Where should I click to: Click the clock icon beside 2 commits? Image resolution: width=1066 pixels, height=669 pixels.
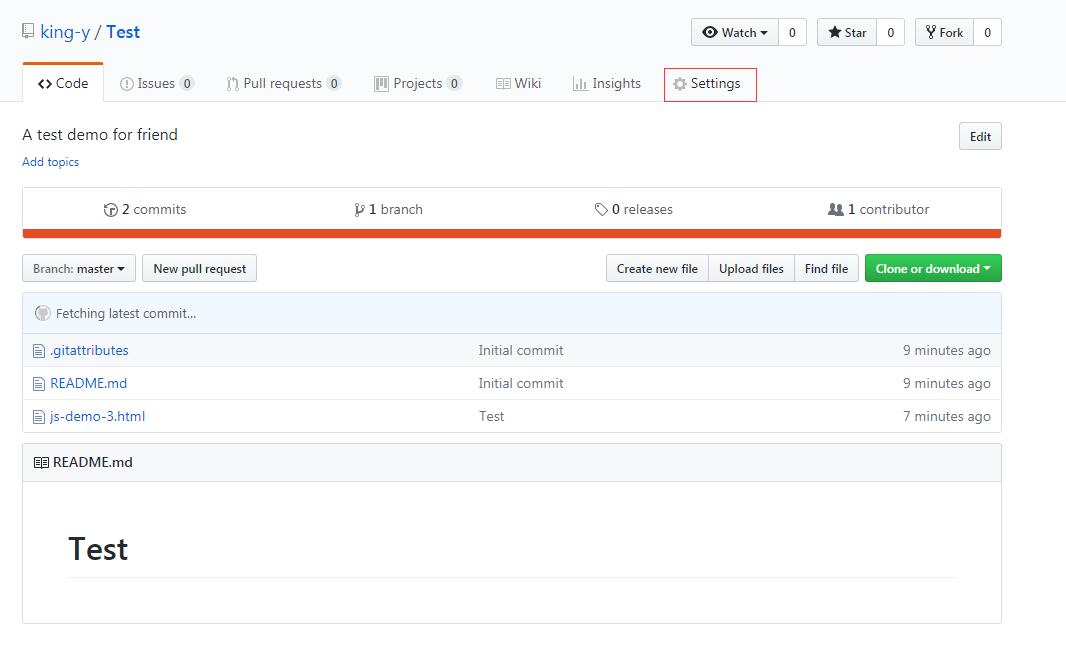tap(111, 209)
